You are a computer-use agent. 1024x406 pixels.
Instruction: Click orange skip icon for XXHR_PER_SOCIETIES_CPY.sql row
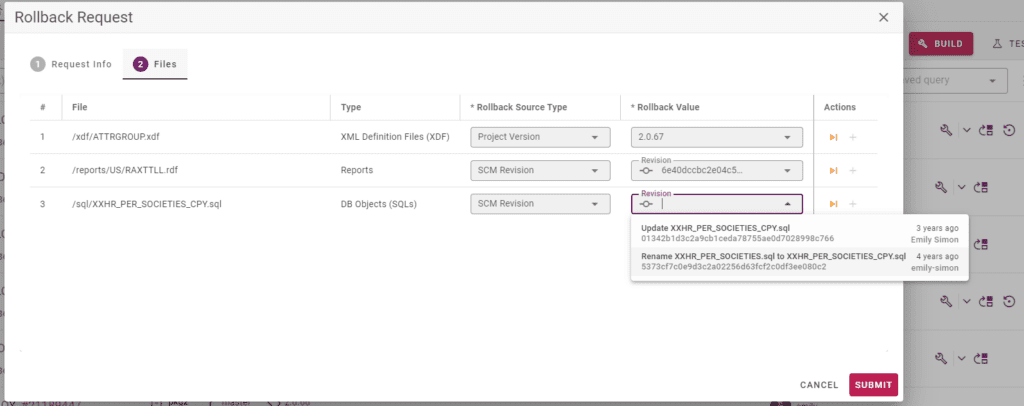click(833, 204)
